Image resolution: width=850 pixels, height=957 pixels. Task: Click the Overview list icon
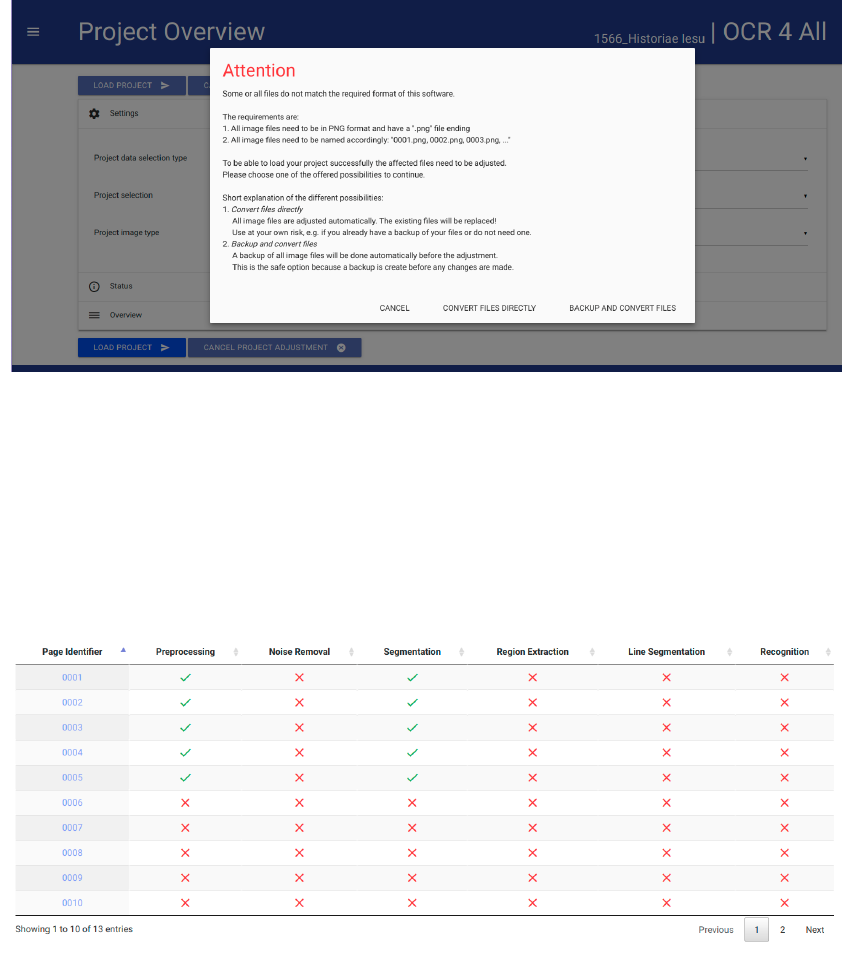(94, 316)
